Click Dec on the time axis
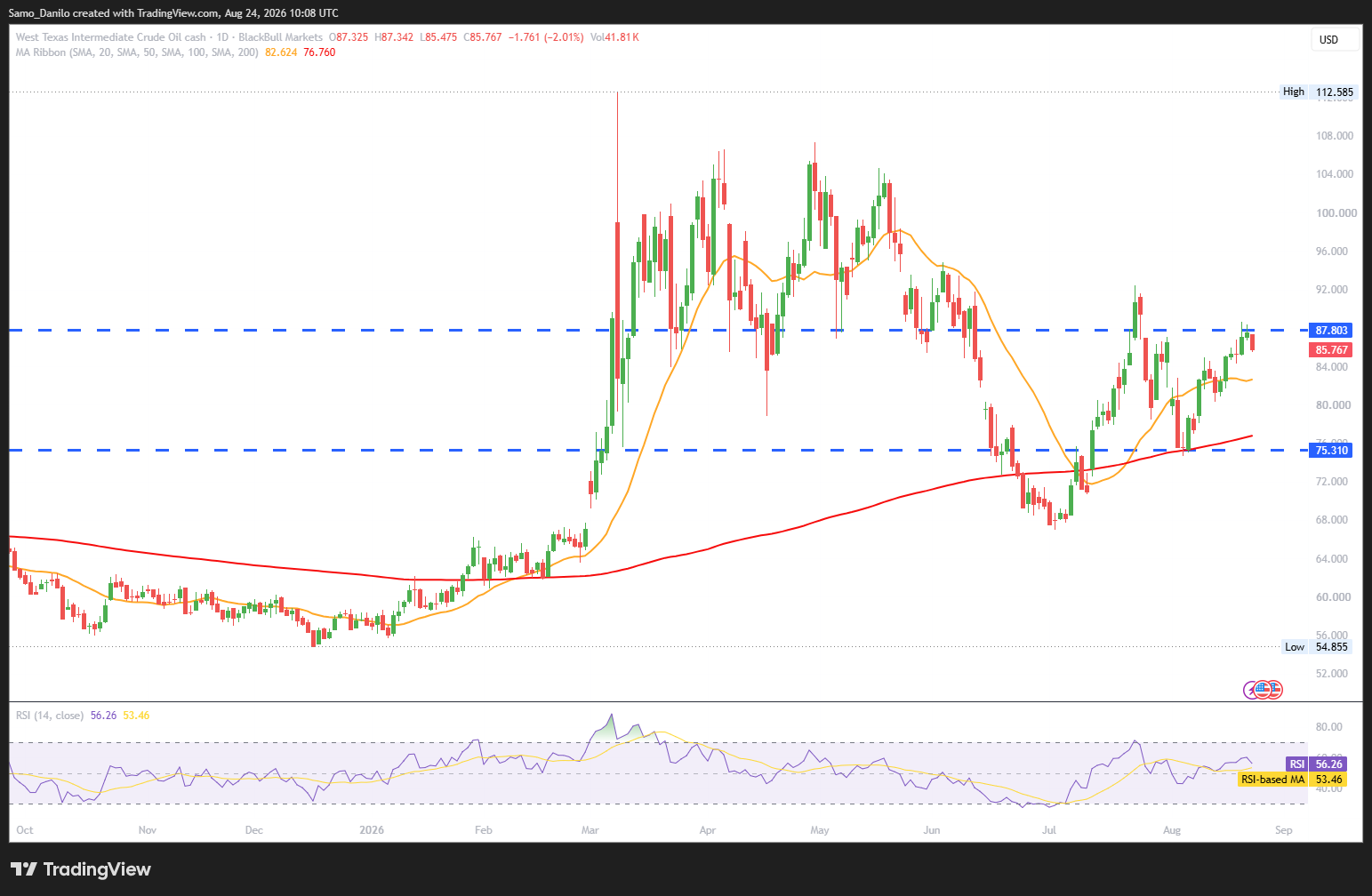The height and width of the screenshot is (896, 1372). (254, 830)
